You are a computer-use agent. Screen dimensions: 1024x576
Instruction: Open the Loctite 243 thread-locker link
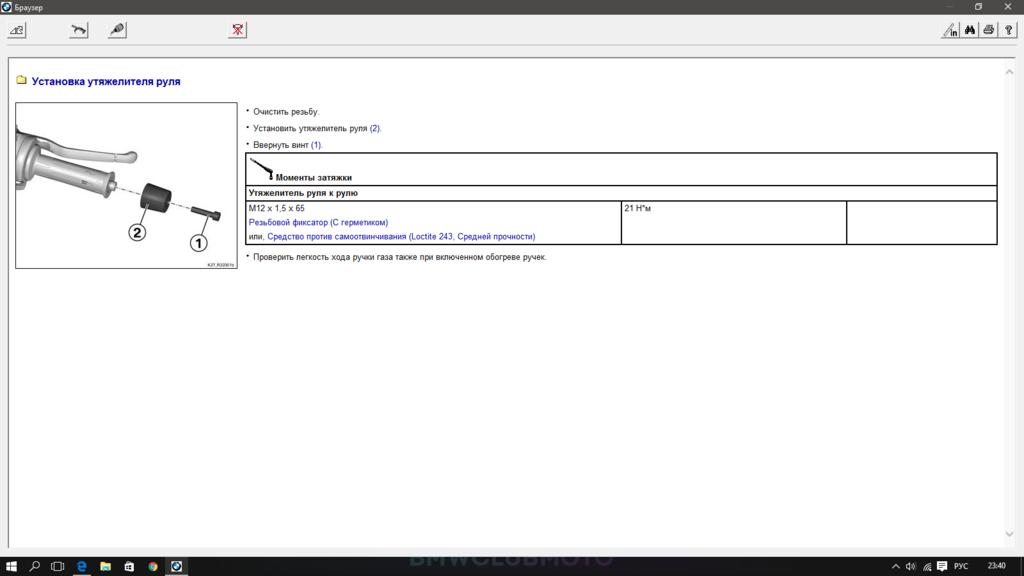[401, 237]
